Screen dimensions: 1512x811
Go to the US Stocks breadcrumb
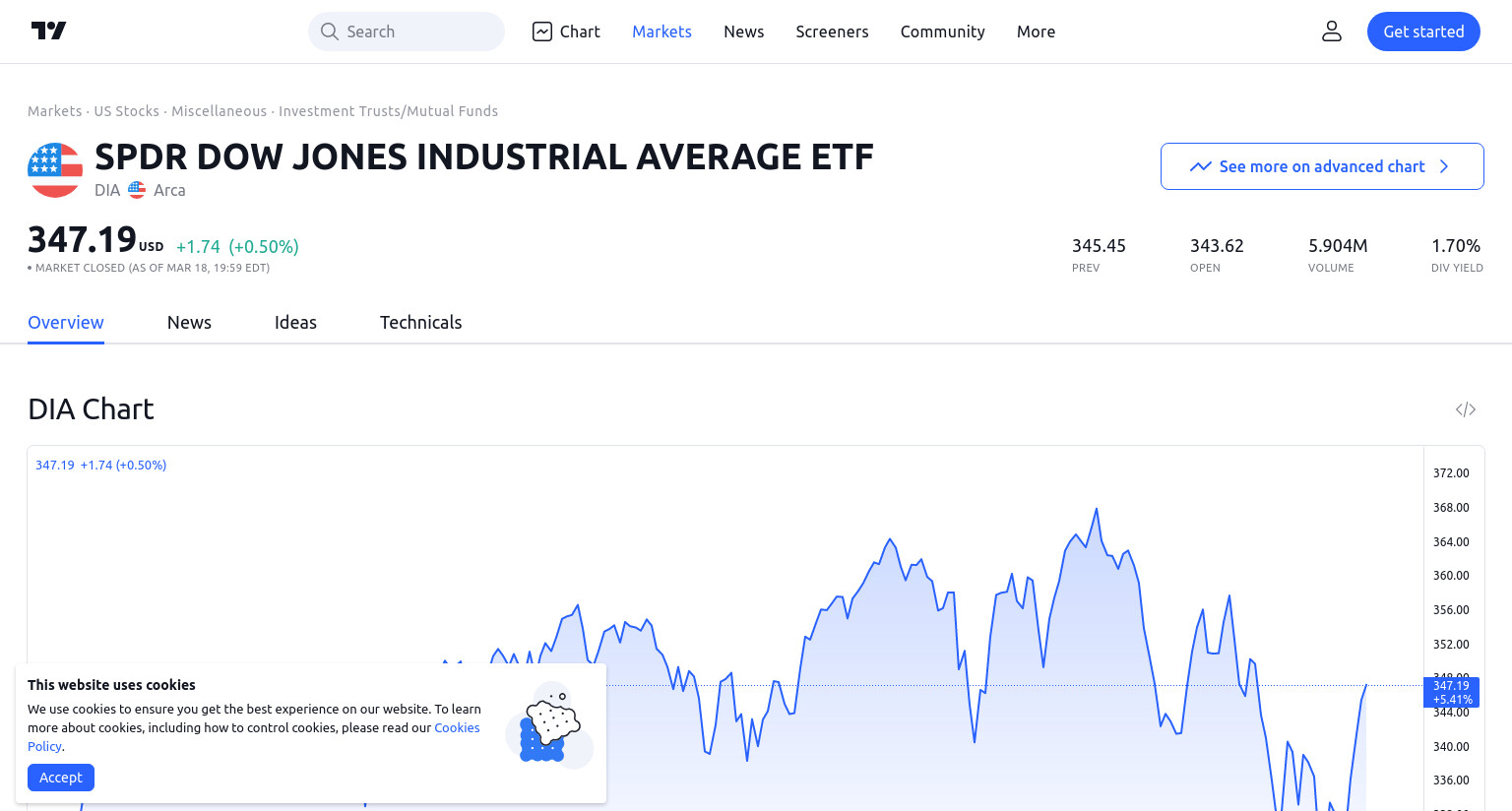click(126, 111)
